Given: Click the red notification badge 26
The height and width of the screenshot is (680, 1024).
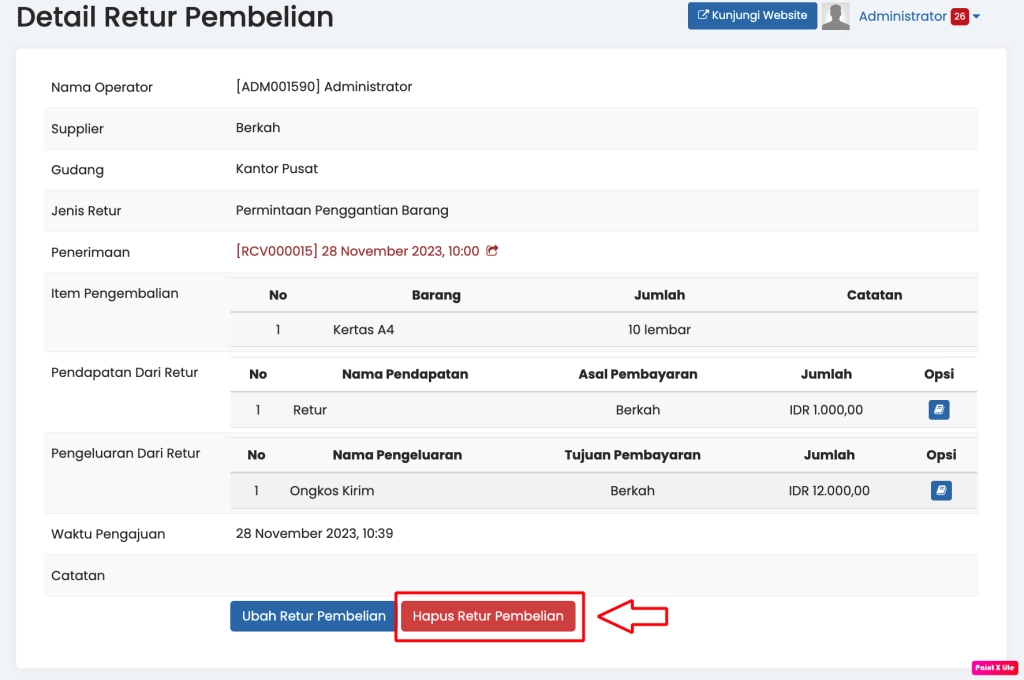Looking at the screenshot, I should click(x=959, y=17).
